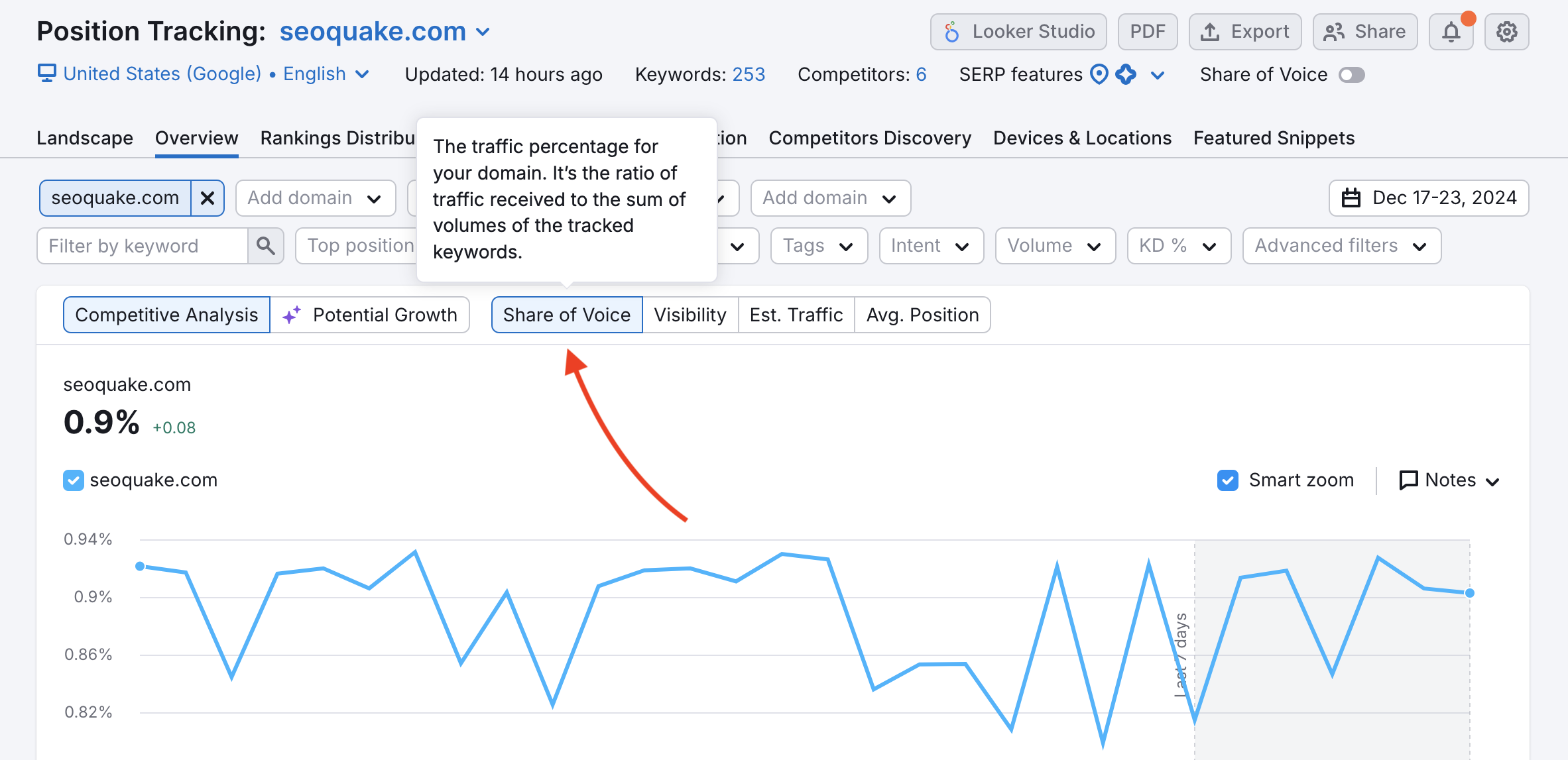Click the keyword search magnifier icon
Screen dimensions: 1568x760
tap(265, 245)
